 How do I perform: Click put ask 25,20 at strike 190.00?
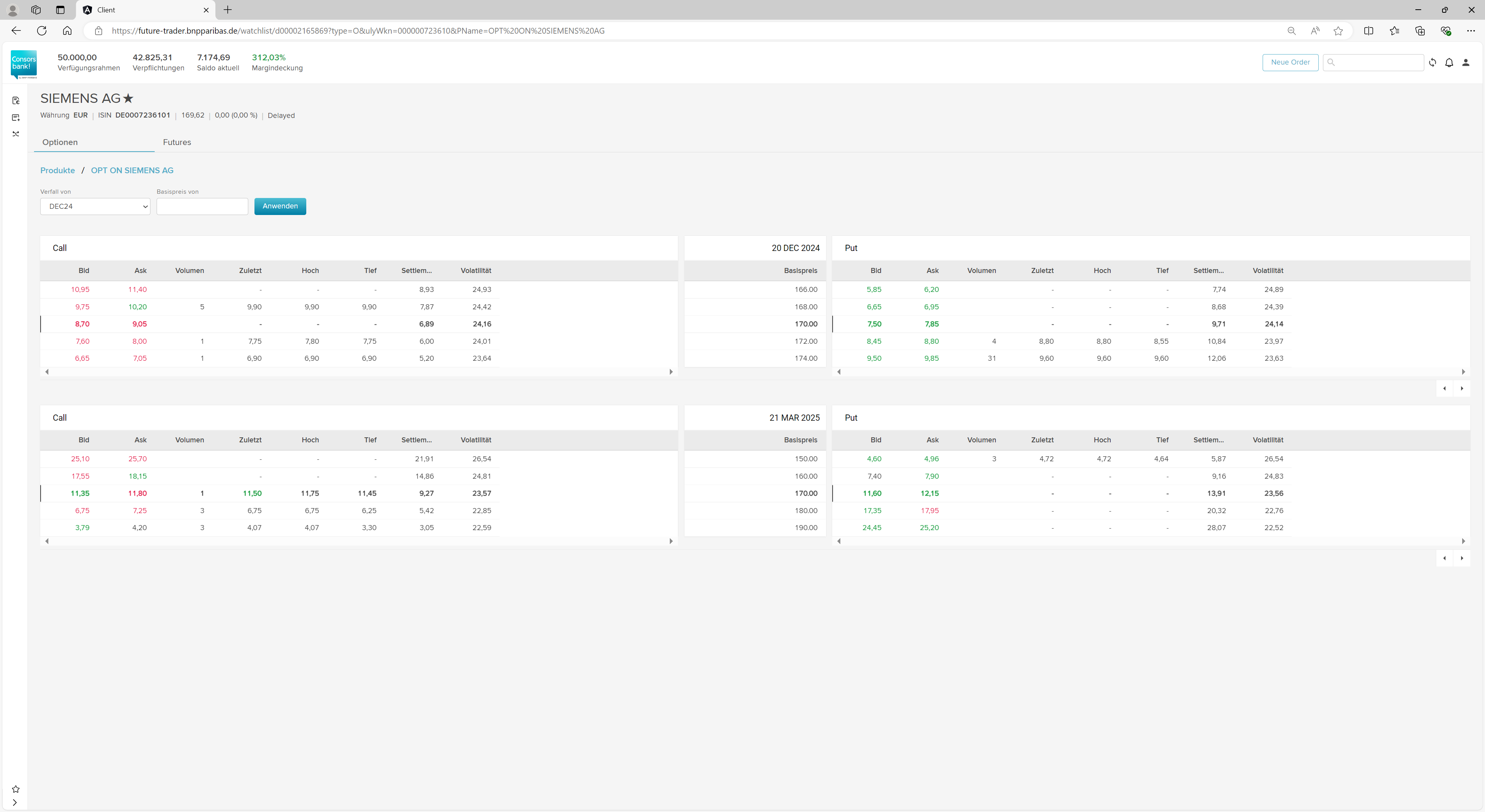click(929, 528)
